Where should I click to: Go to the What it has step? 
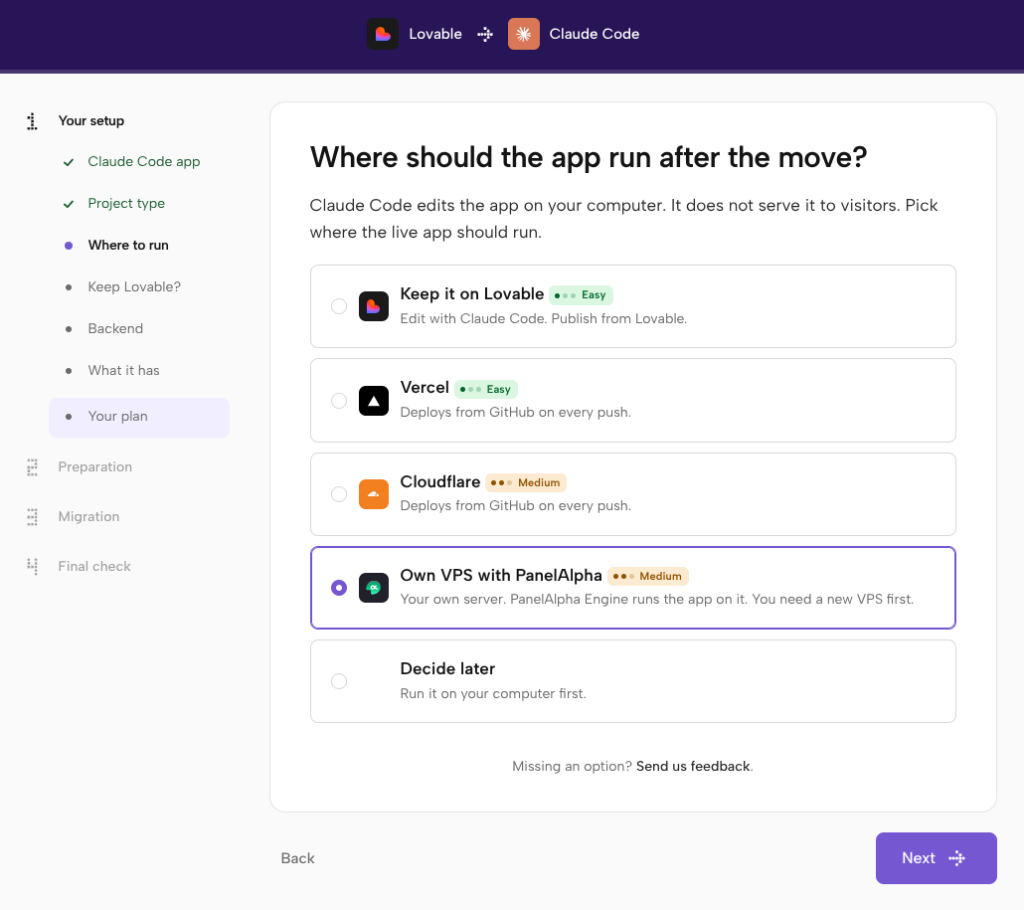click(123, 370)
